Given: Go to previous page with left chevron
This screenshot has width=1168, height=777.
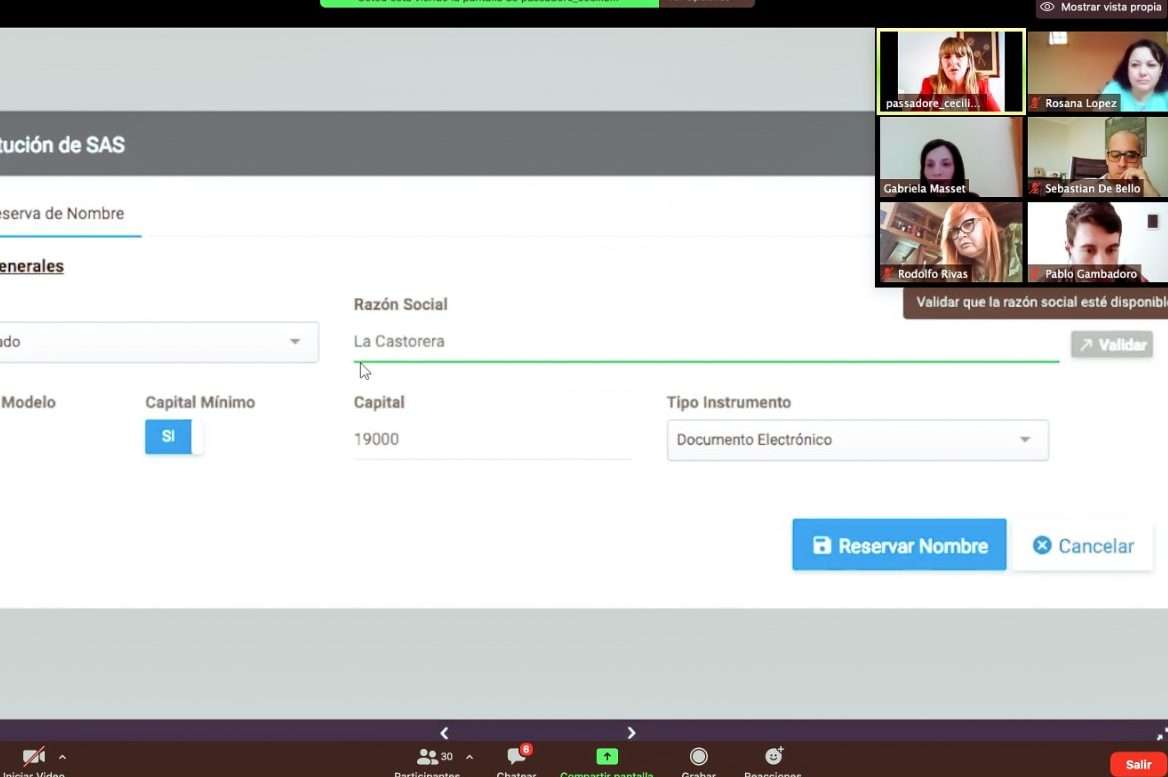Looking at the screenshot, I should (x=444, y=733).
